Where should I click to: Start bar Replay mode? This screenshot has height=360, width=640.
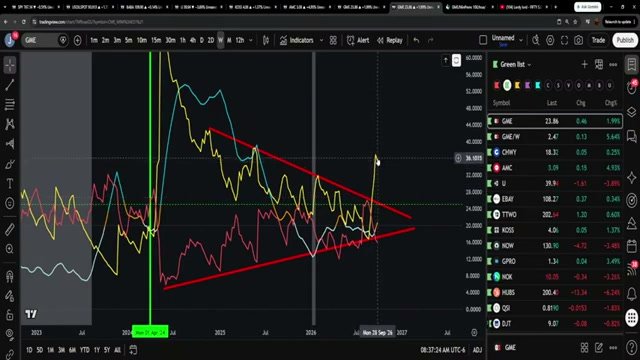(x=390, y=40)
